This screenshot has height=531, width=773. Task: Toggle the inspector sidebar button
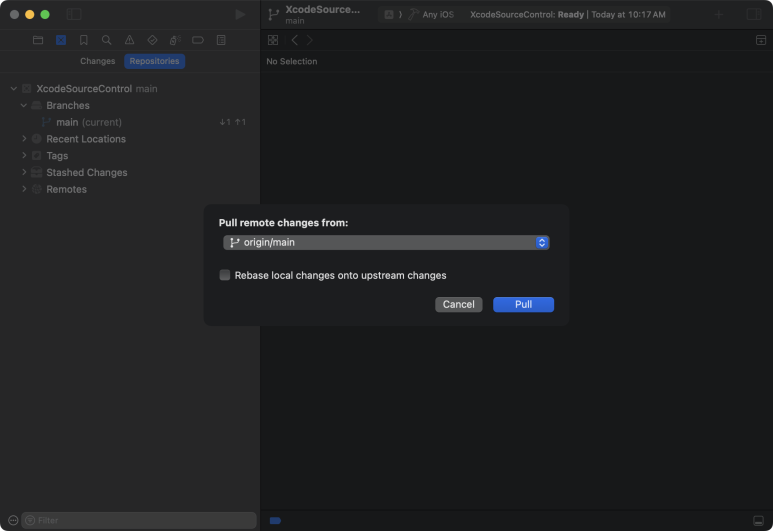tap(754, 14)
